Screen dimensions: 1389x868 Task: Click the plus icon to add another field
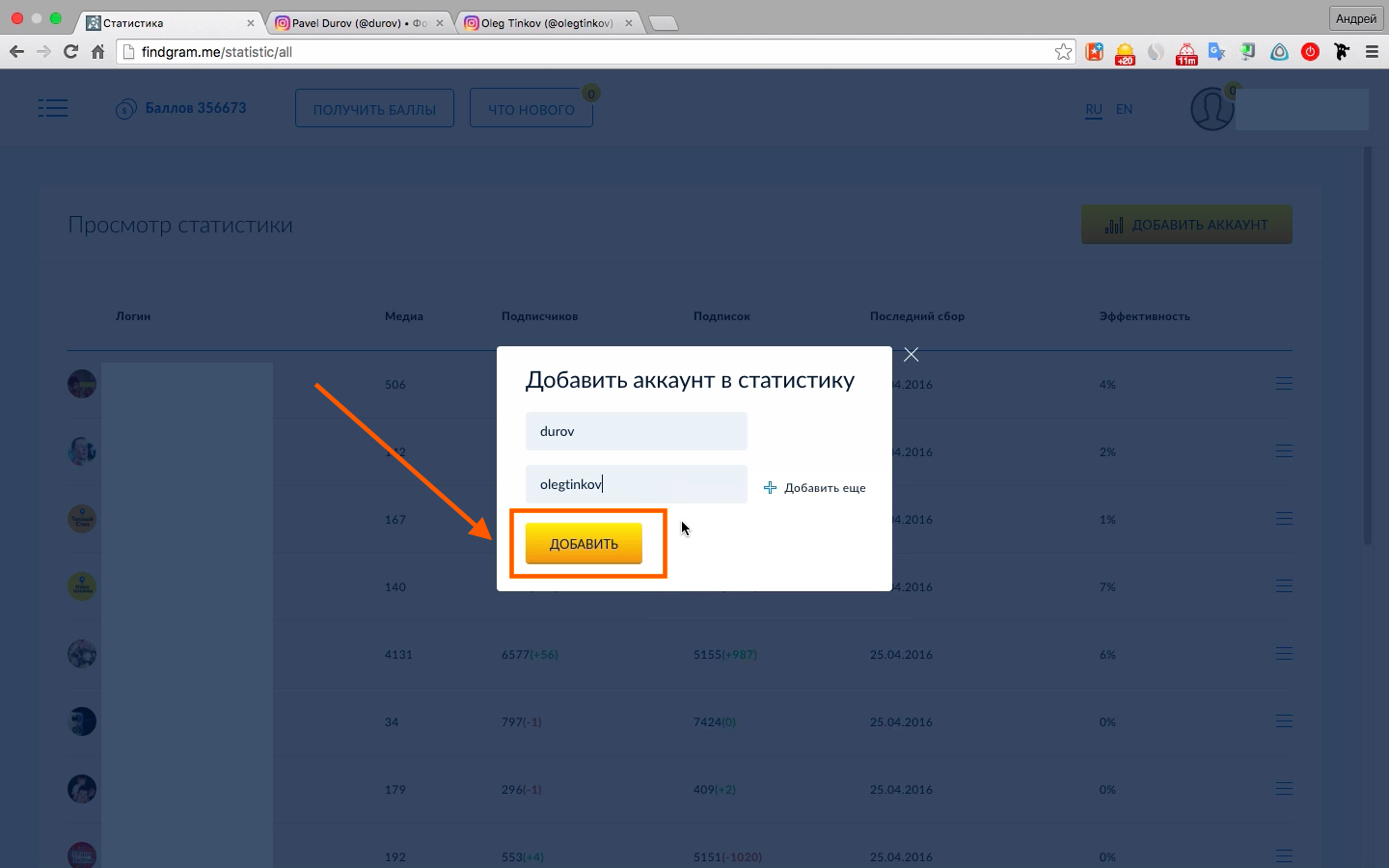click(x=770, y=488)
